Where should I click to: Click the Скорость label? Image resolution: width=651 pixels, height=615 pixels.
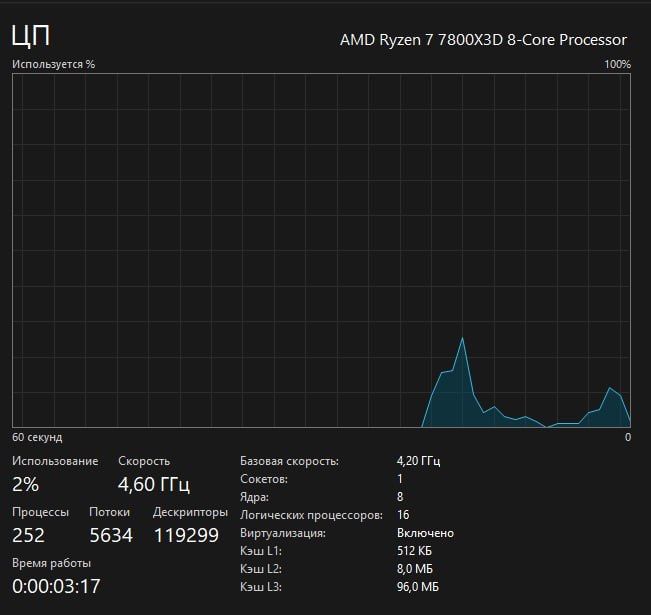pyautogui.click(x=144, y=461)
